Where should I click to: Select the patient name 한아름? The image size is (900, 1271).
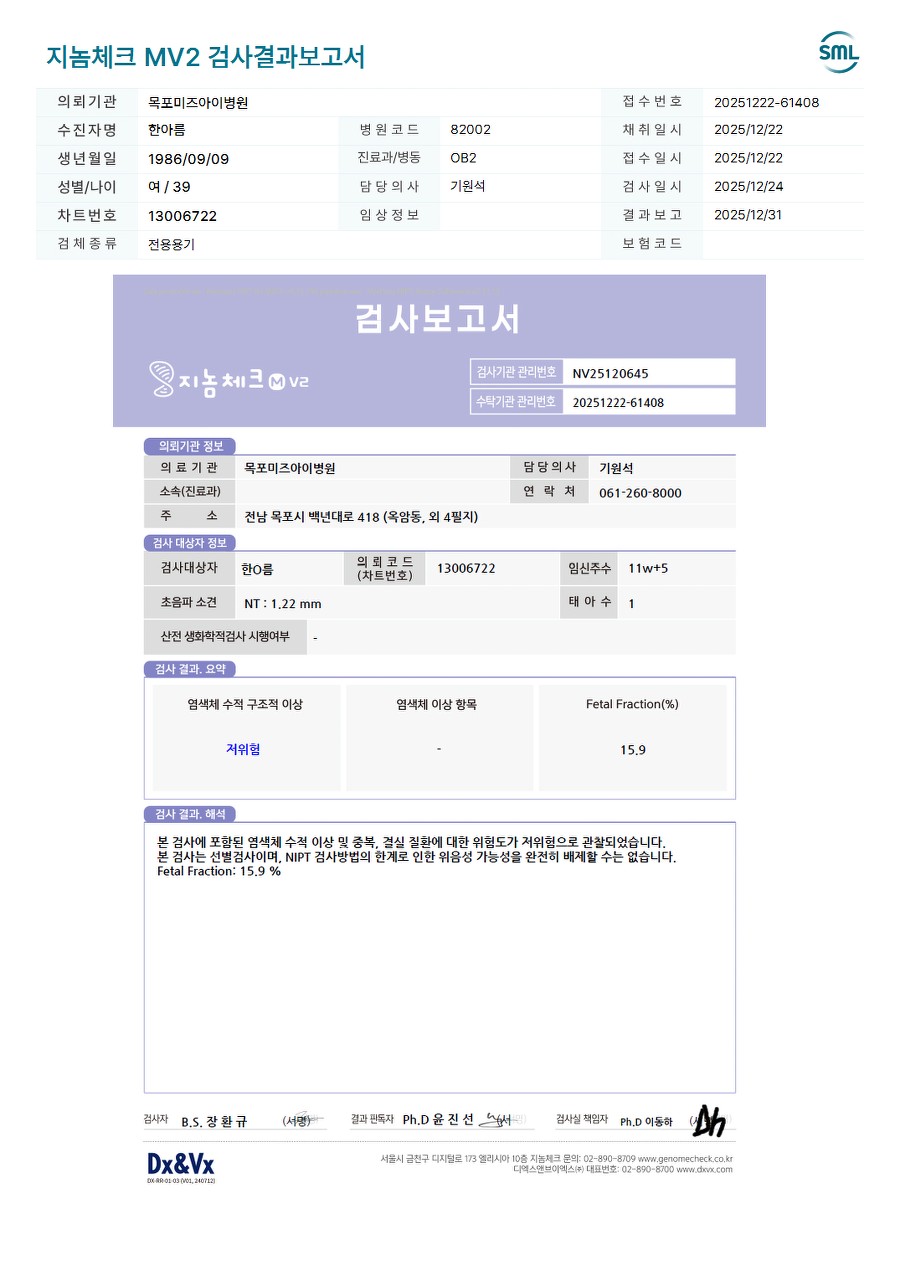(x=166, y=130)
